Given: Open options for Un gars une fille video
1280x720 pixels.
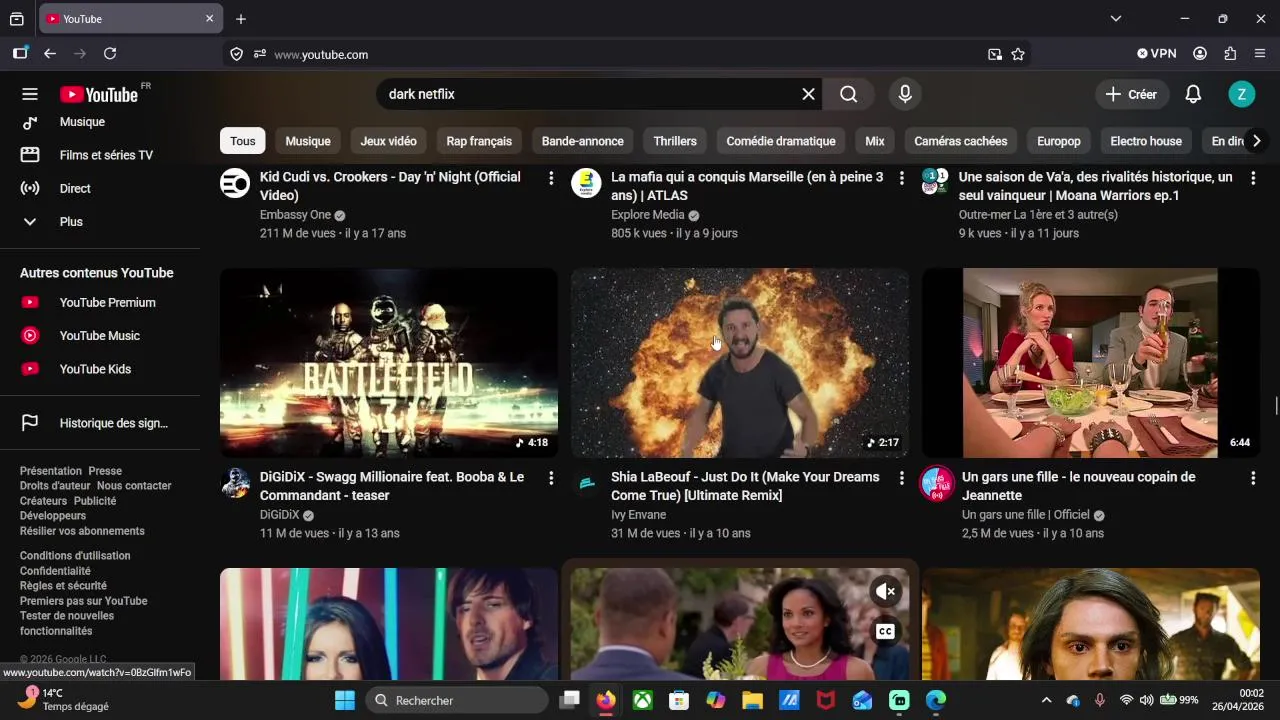Looking at the screenshot, I should 1253,478.
